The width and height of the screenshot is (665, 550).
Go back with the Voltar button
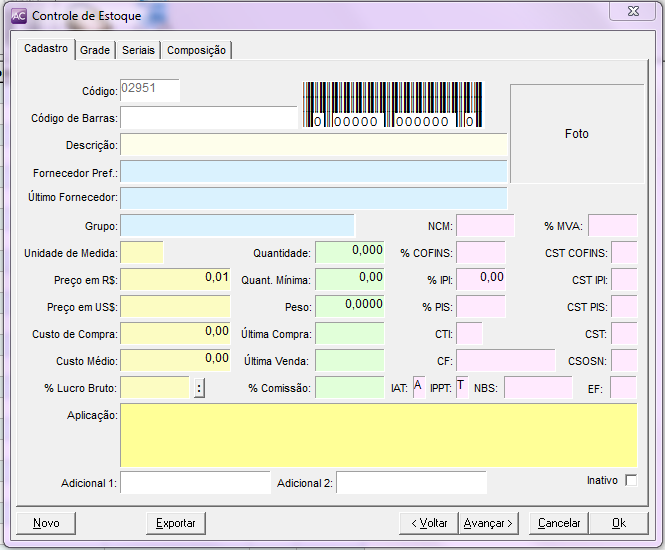click(x=428, y=523)
